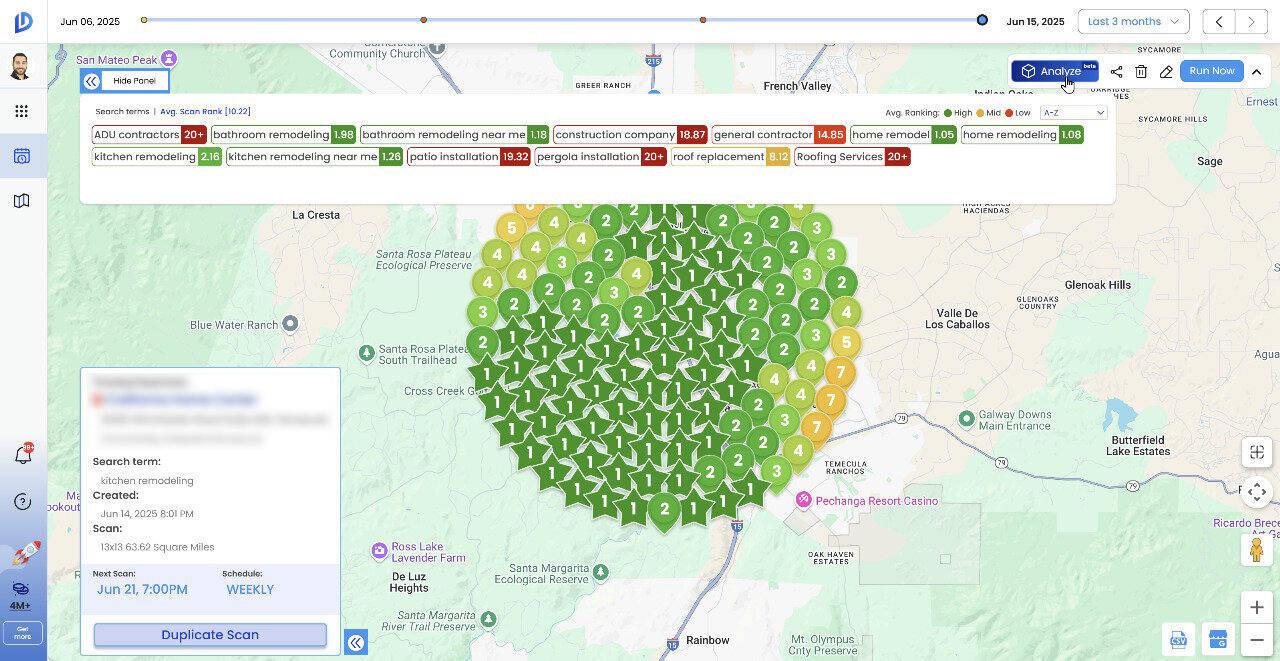Expand the A-Z sort dropdown
Image resolution: width=1280 pixels, height=661 pixels.
1073,113
